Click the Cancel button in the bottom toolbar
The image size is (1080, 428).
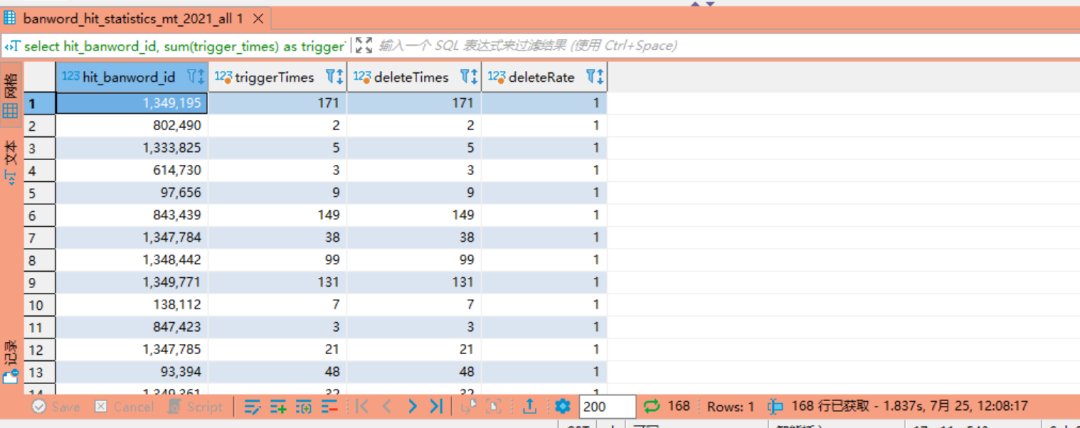click(124, 407)
